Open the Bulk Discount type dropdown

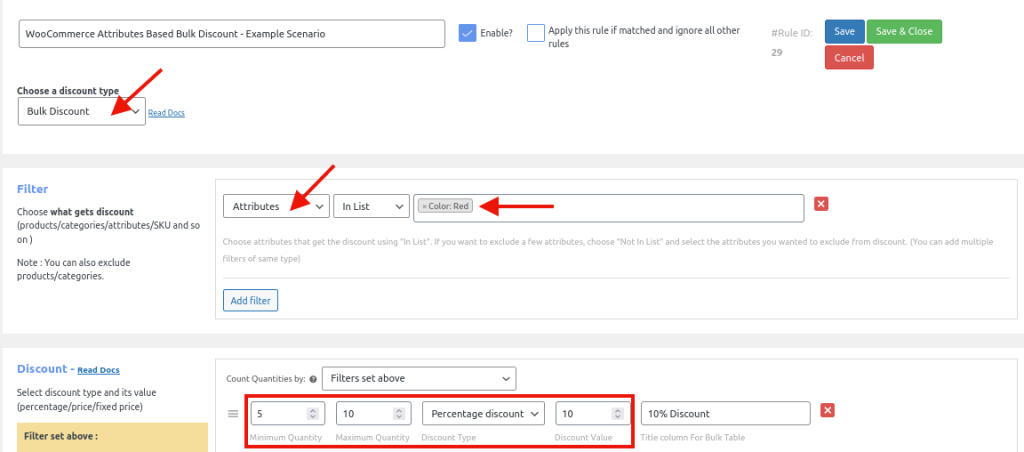tap(82, 111)
